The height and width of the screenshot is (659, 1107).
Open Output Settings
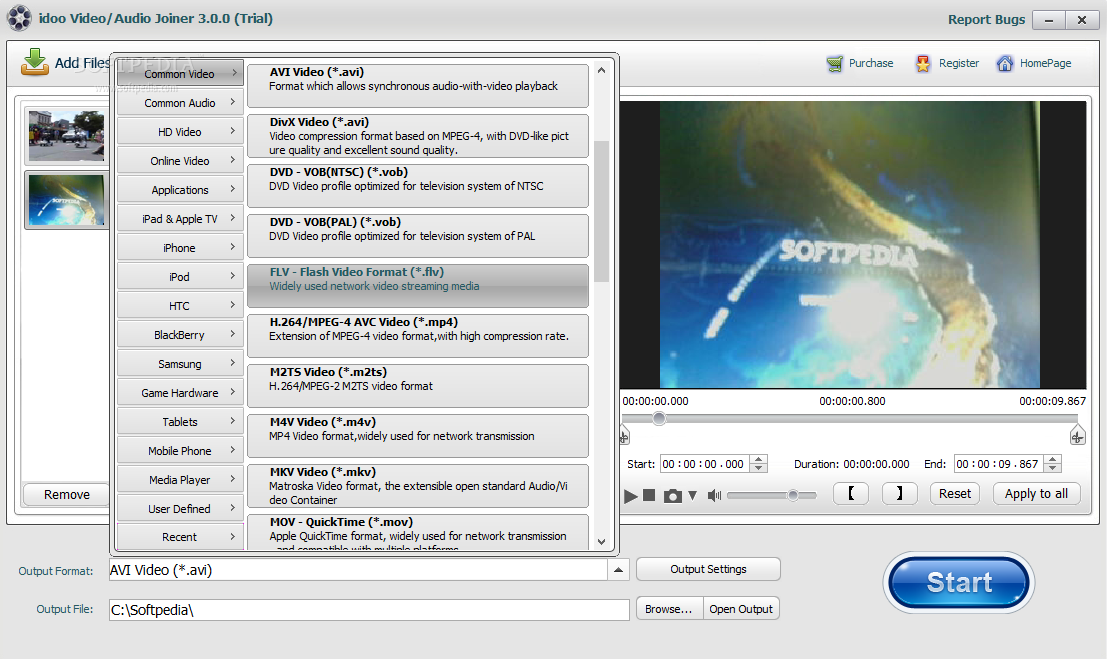708,569
